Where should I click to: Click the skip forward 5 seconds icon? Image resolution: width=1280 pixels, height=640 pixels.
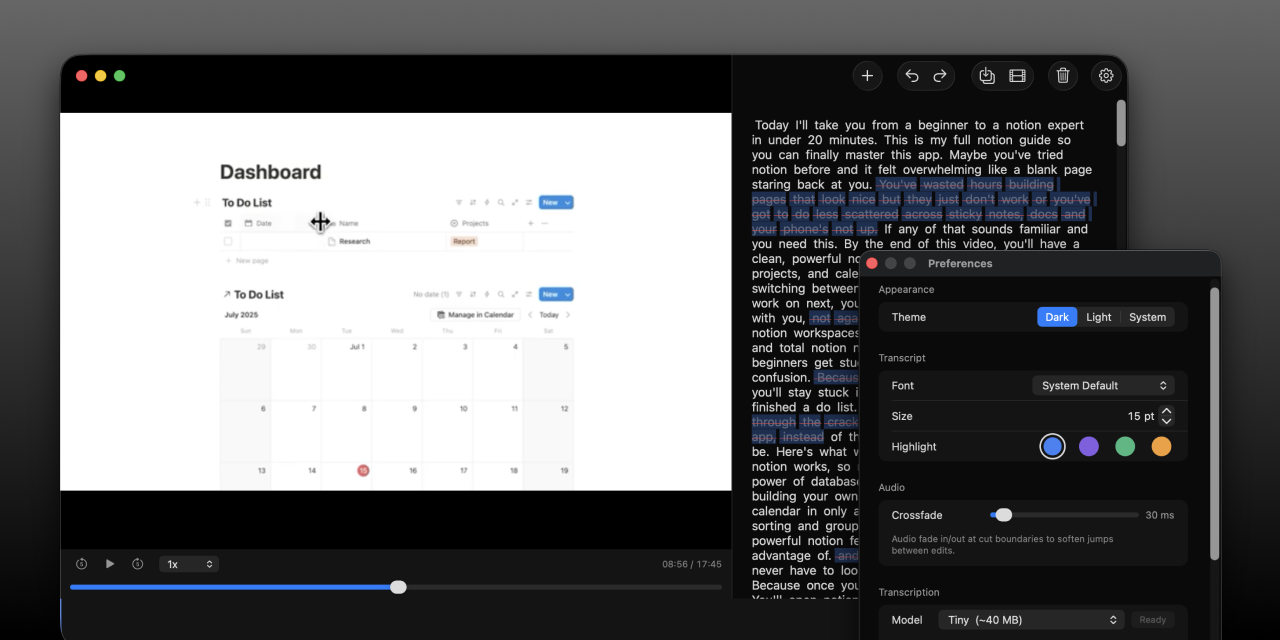point(138,564)
